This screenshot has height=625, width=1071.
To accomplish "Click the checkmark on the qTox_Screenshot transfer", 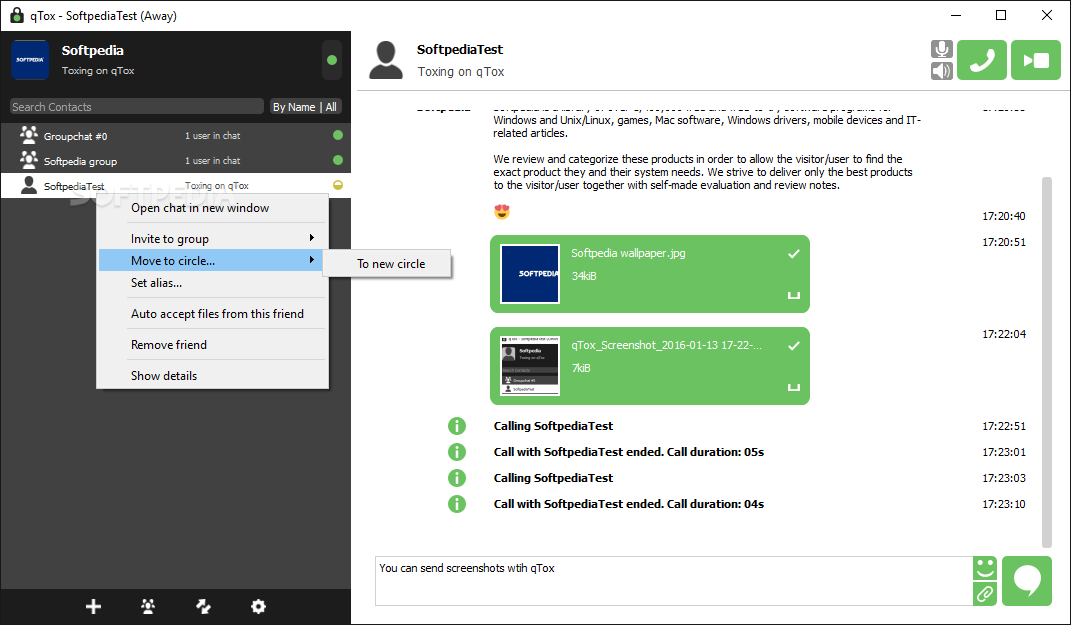I will point(794,346).
